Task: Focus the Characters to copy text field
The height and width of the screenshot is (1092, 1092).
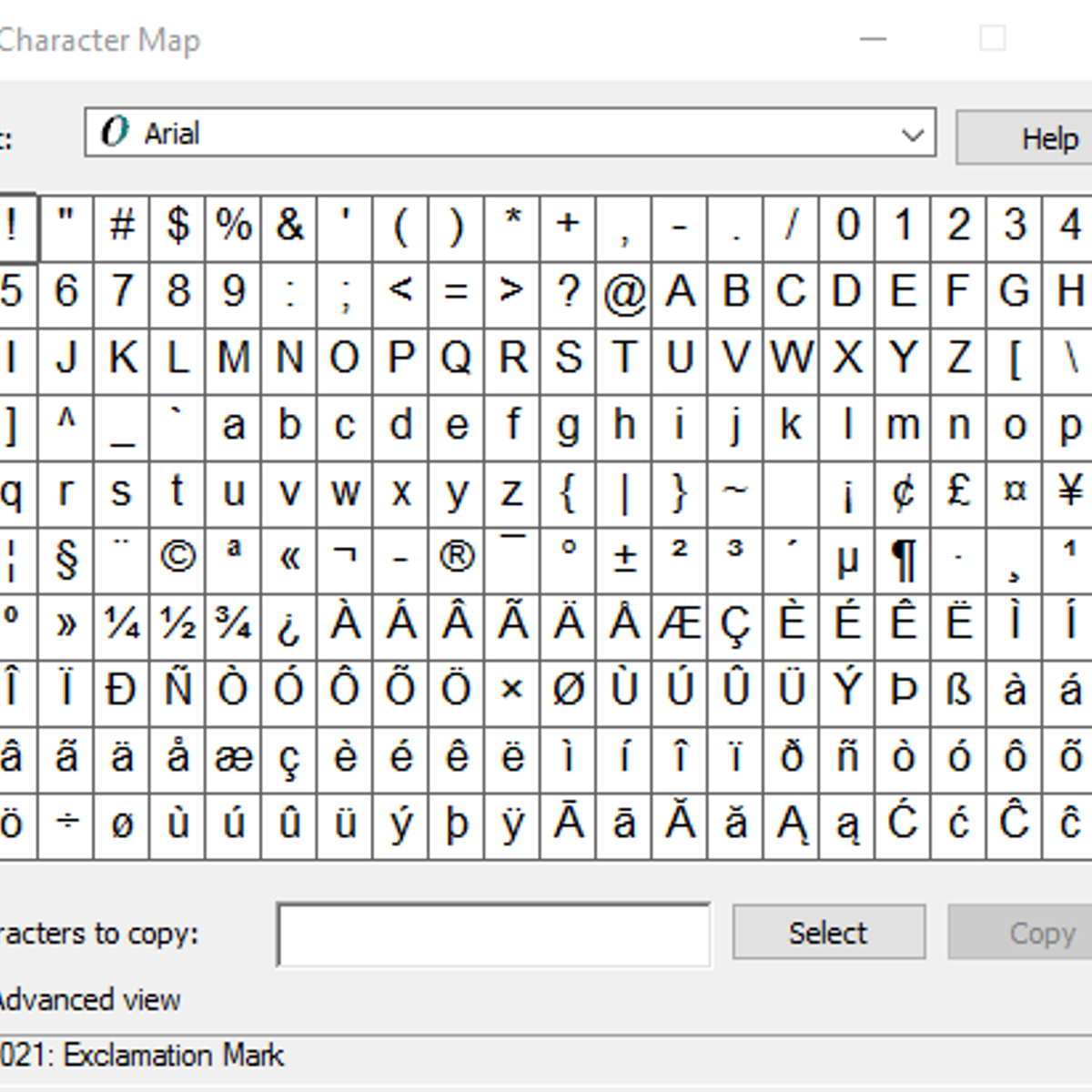Action: point(493,935)
